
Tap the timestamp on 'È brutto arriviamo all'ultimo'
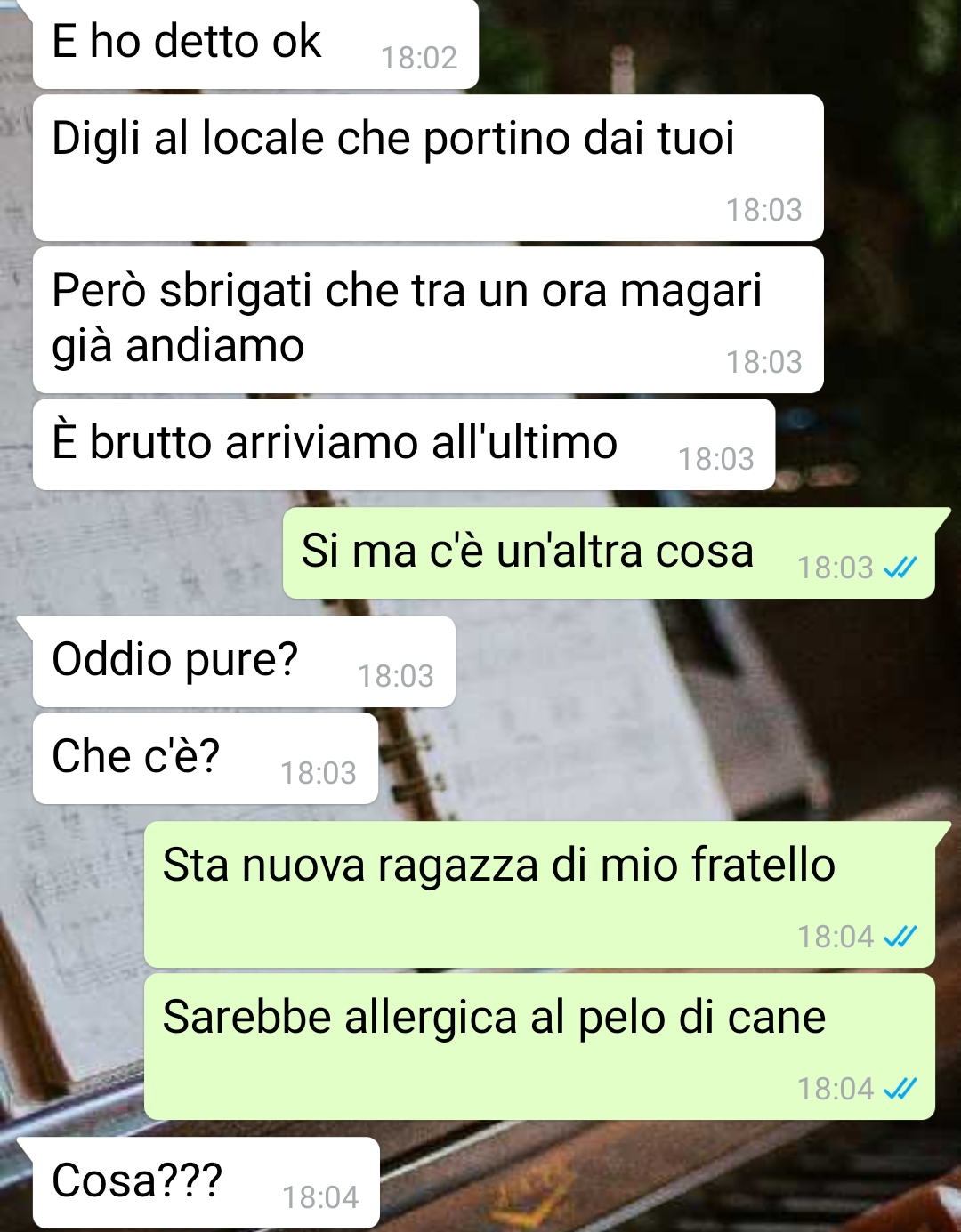pyautogui.click(x=716, y=459)
